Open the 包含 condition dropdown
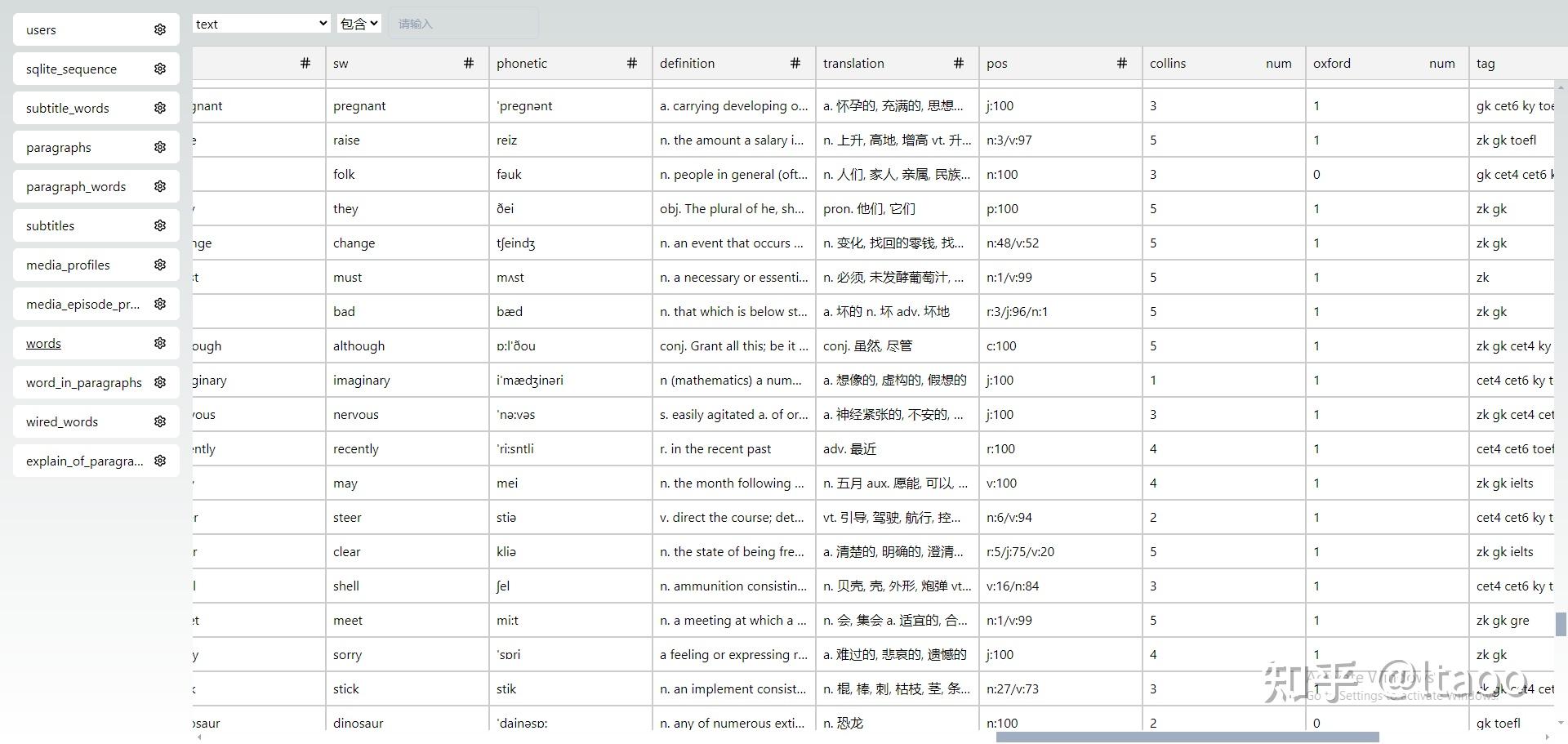This screenshot has height=744, width=1568. pos(359,24)
